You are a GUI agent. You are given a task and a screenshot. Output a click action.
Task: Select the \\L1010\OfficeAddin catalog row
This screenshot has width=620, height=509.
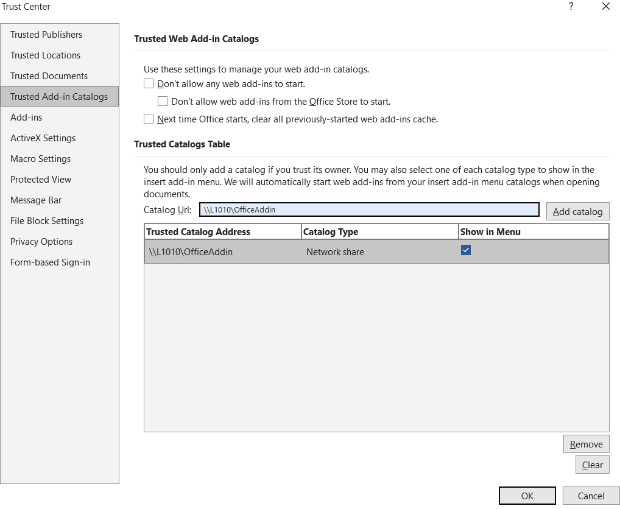(220, 252)
